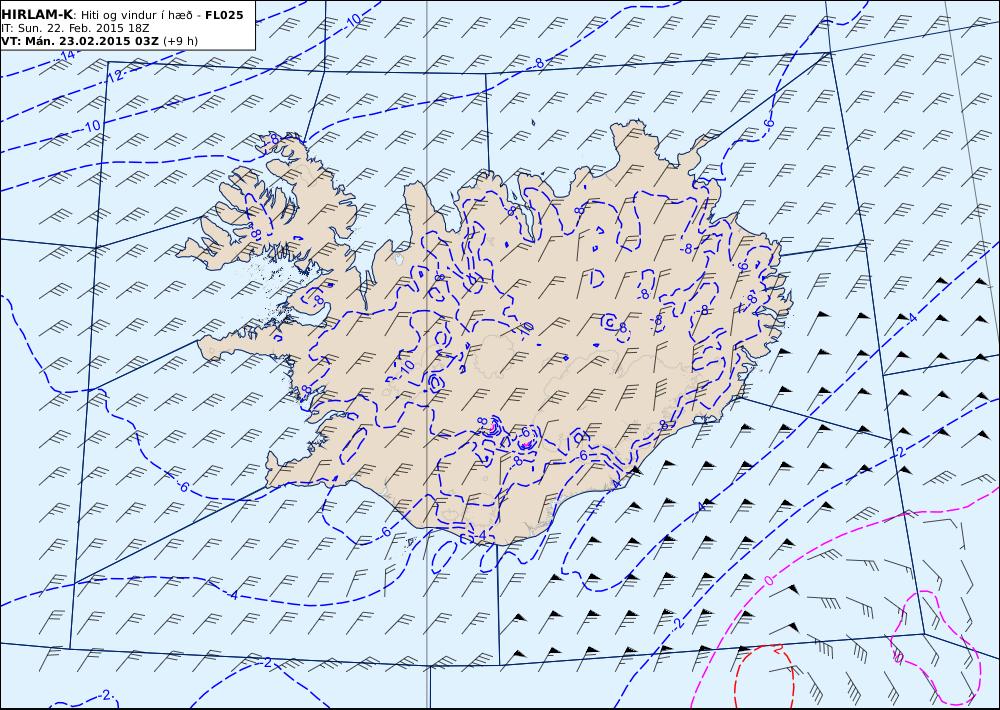
Task: Select the (+9 h) forecast offset text
Action: point(180,41)
